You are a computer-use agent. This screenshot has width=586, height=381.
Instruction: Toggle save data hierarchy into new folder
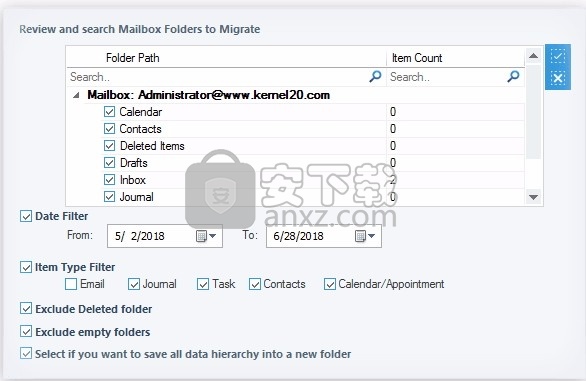(26, 354)
